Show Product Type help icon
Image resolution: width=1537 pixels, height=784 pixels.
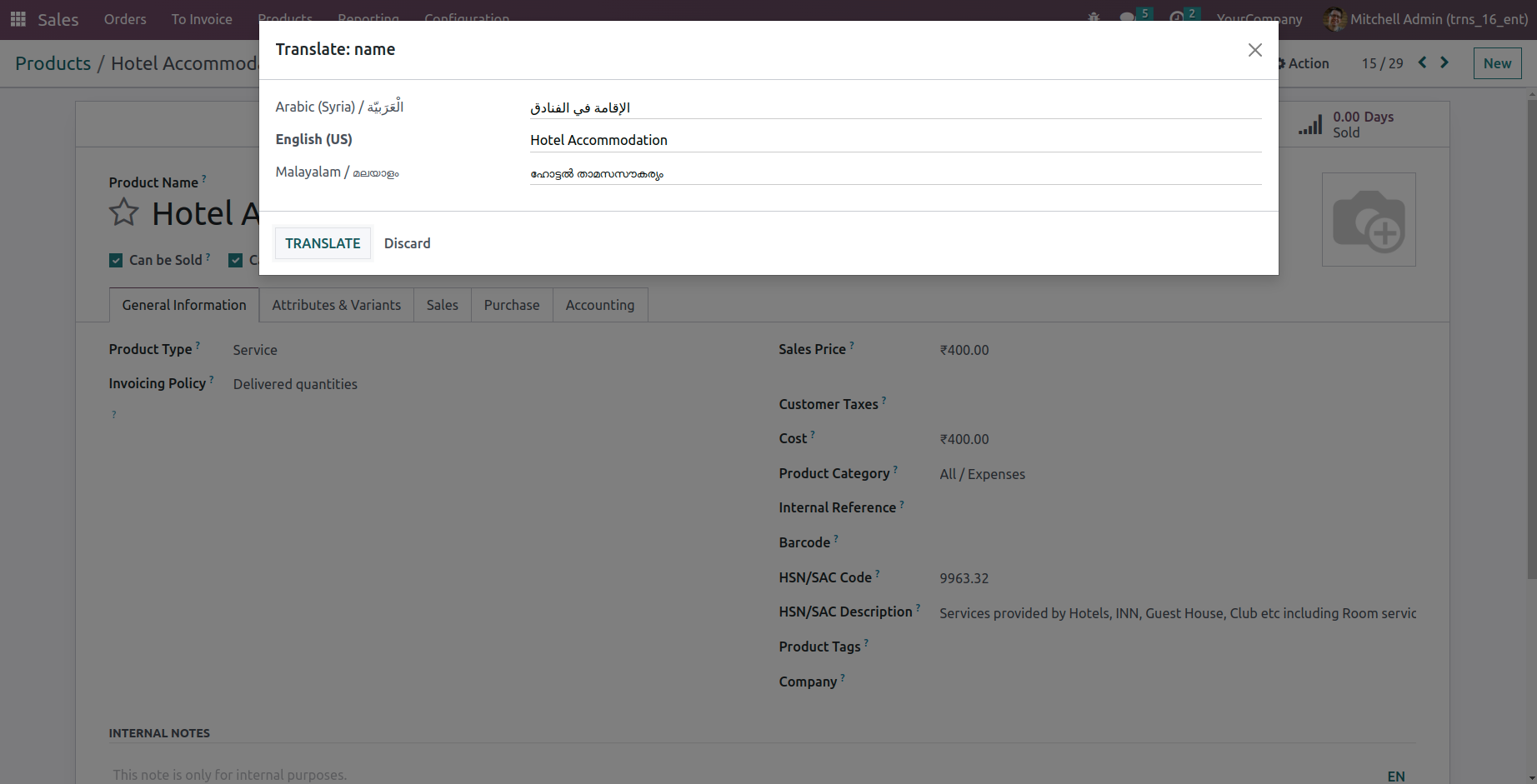(198, 345)
